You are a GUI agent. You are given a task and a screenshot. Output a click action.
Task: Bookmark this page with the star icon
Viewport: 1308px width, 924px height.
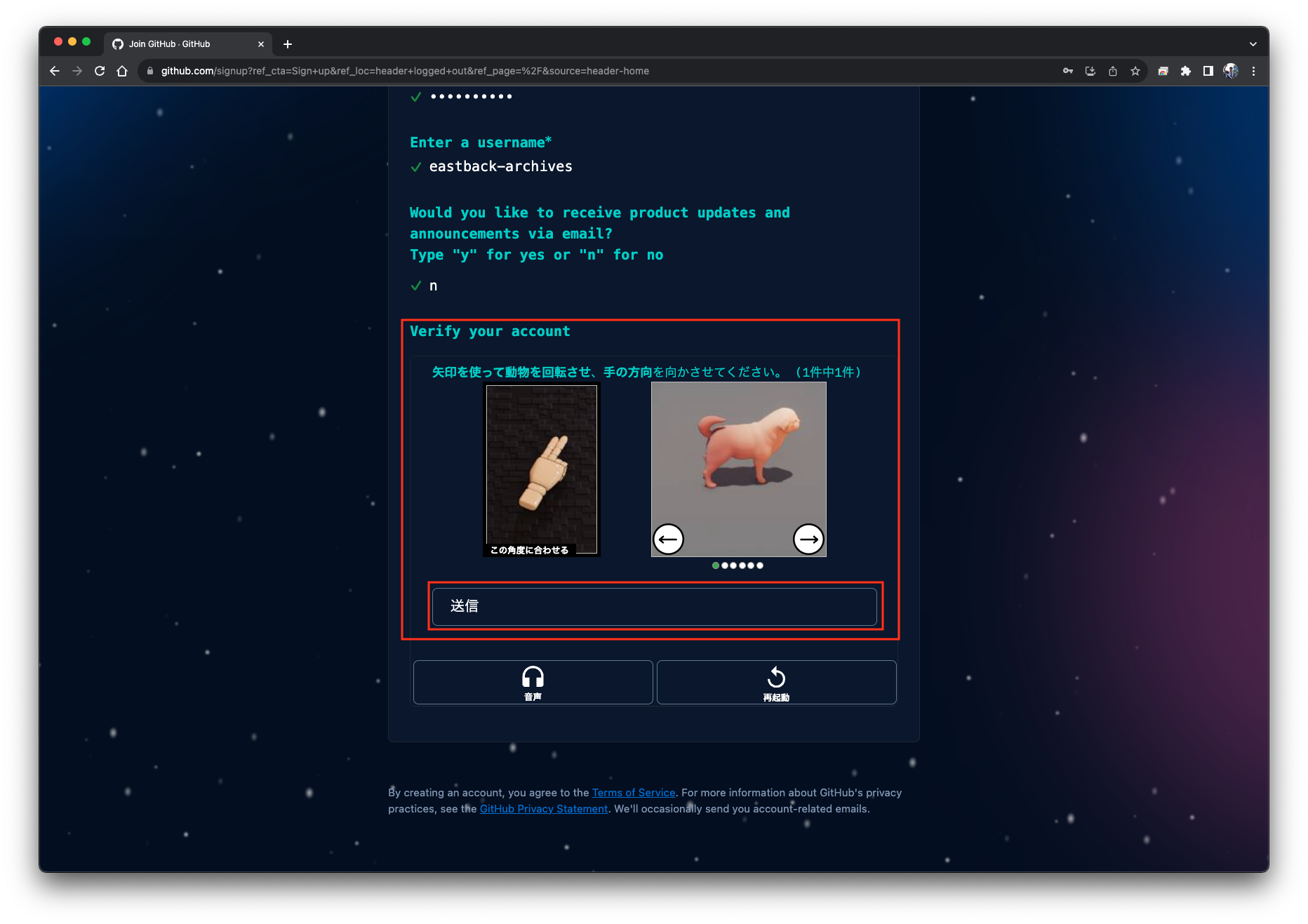(x=1135, y=71)
